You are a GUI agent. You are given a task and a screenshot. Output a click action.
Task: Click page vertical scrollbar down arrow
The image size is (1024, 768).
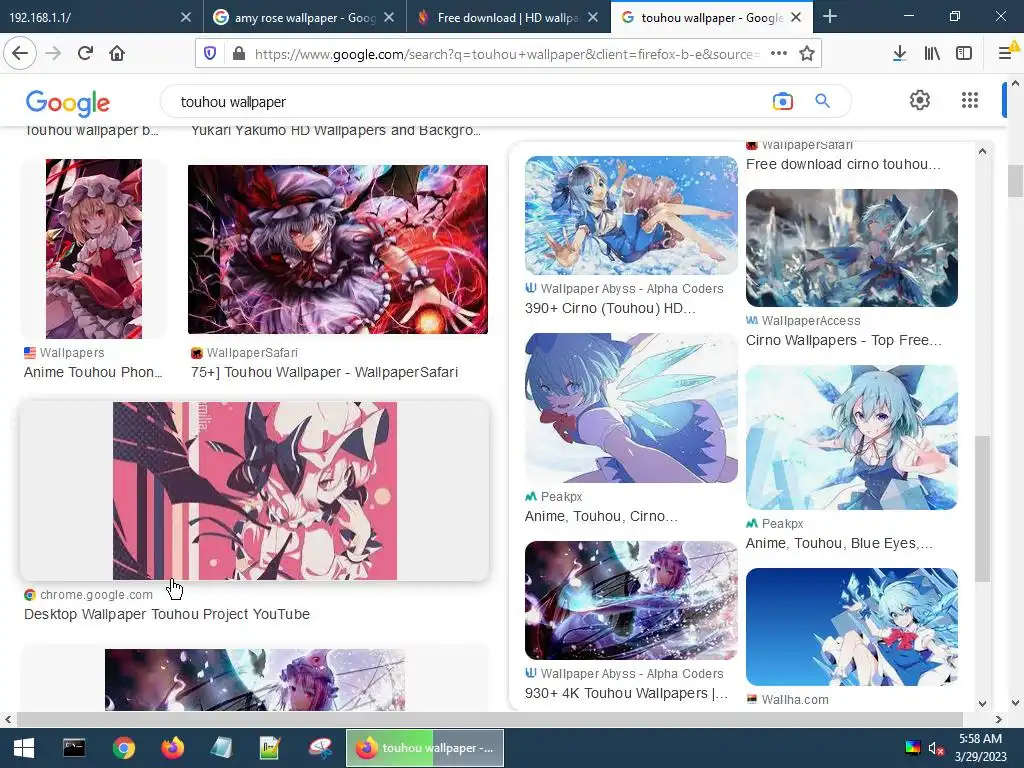[1015, 703]
